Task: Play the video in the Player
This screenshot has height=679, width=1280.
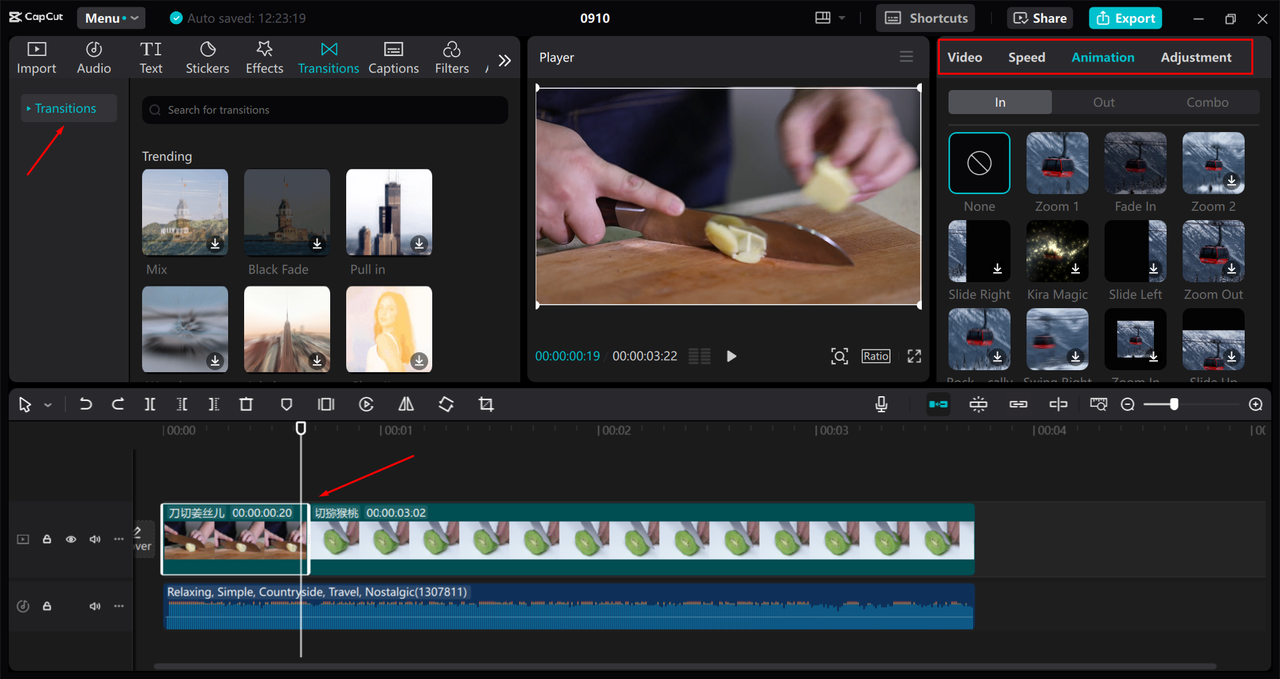Action: click(731, 356)
